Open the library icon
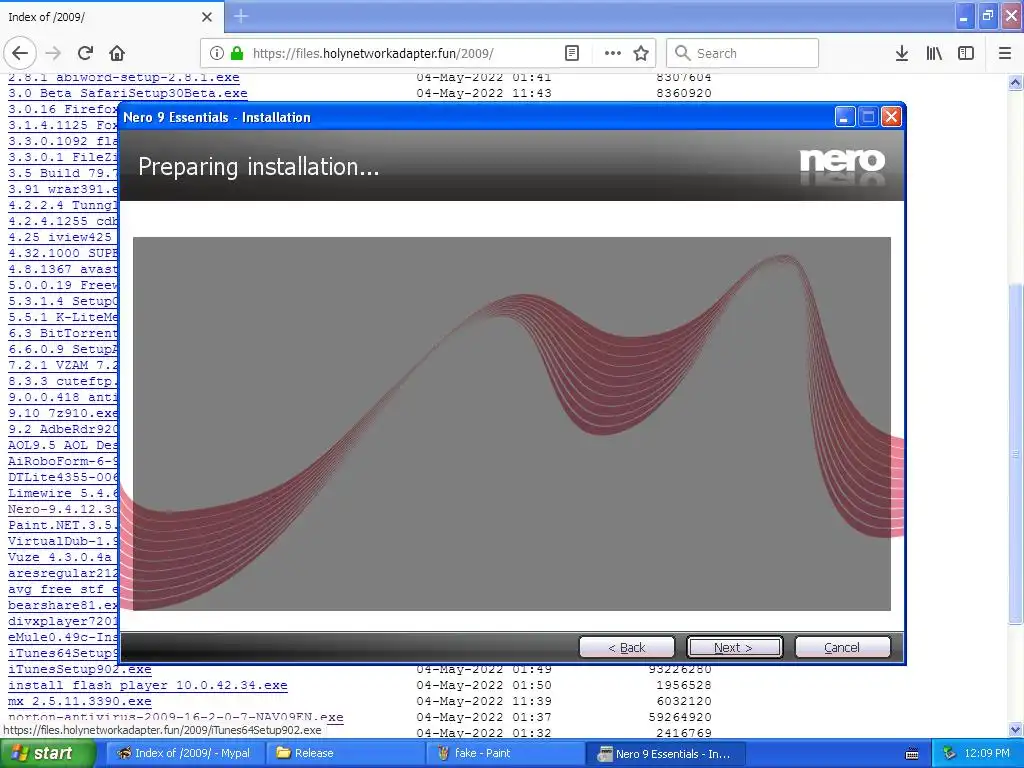The height and width of the screenshot is (768, 1024). pyautogui.click(x=934, y=53)
